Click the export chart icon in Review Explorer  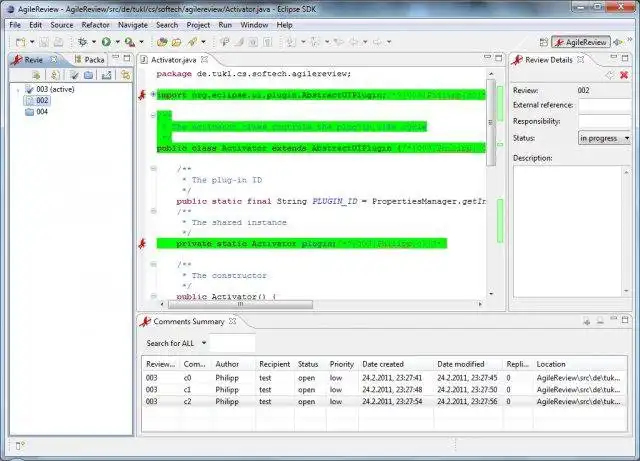[x=107, y=75]
